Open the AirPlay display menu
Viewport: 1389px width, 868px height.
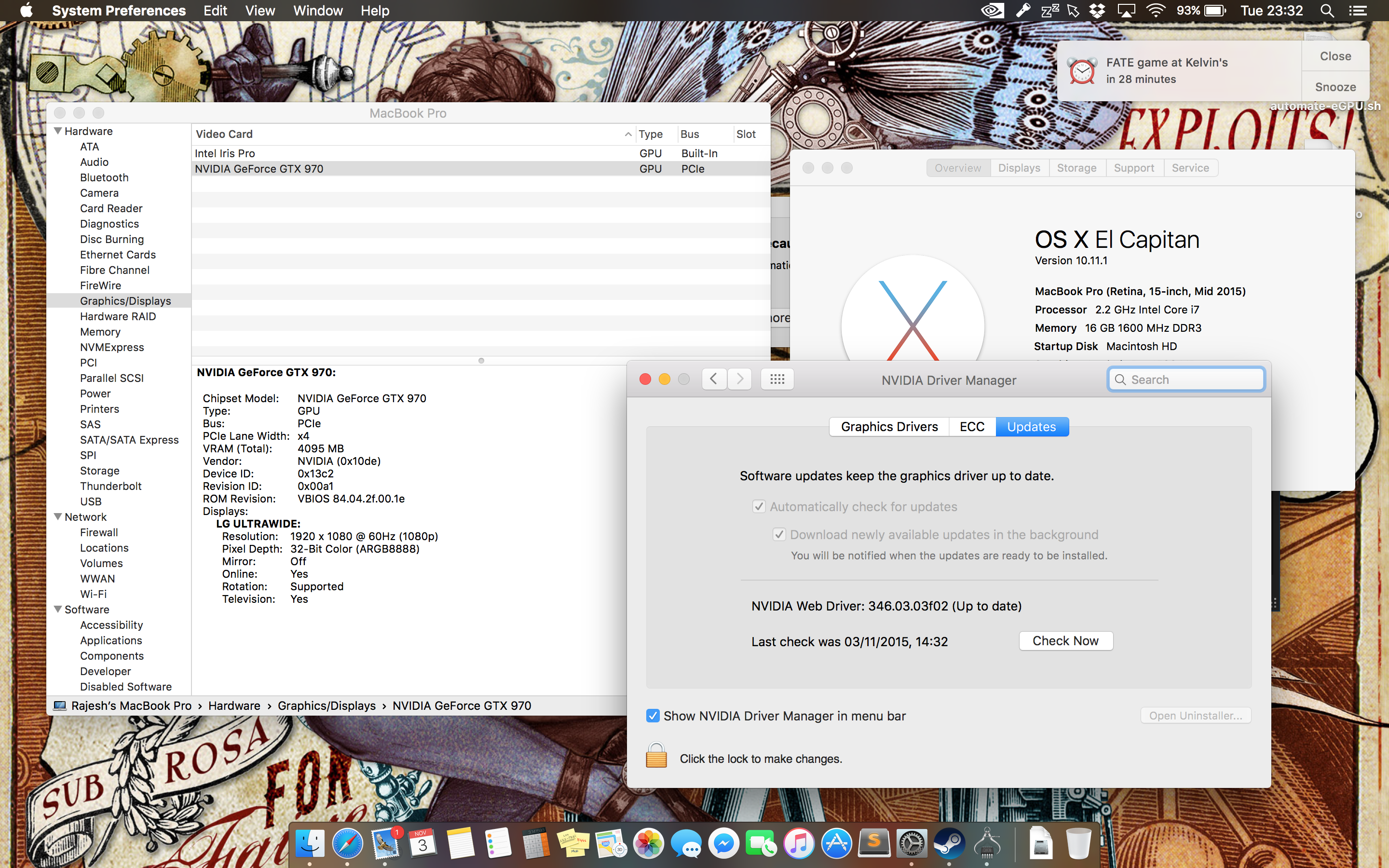point(1126,11)
